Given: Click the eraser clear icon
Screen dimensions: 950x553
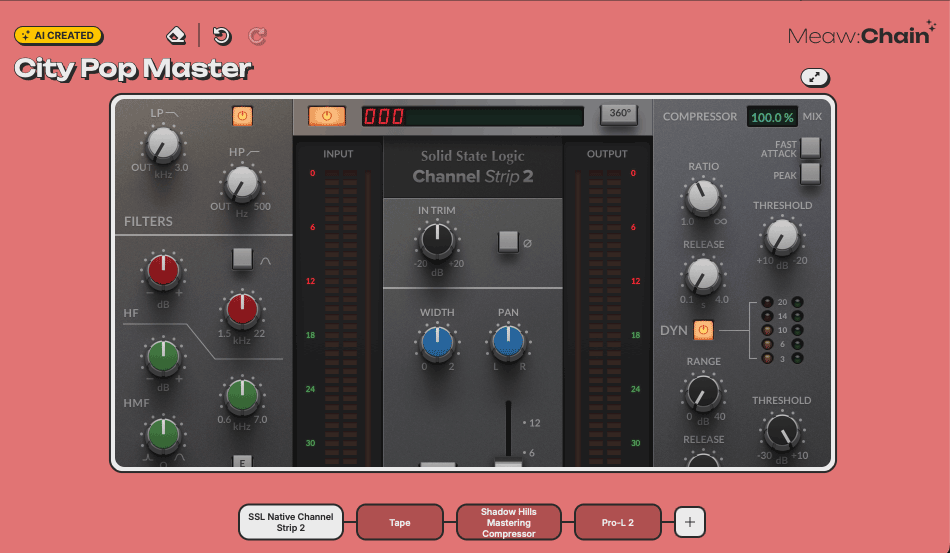Looking at the screenshot, I should [176, 36].
